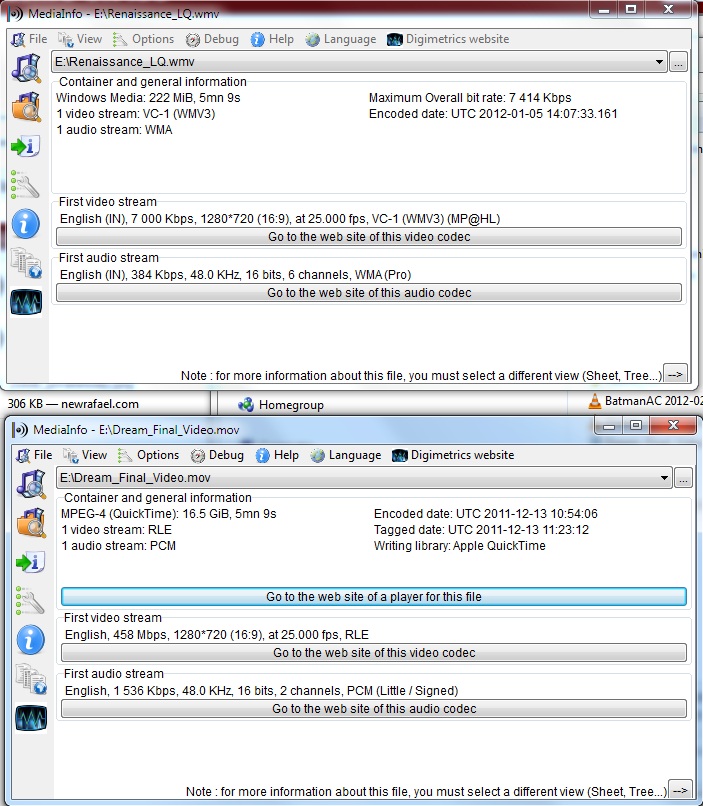The width and height of the screenshot is (703, 806).
Task: Open File menu in Renaissance_LQ.wmv window
Action: (29, 39)
